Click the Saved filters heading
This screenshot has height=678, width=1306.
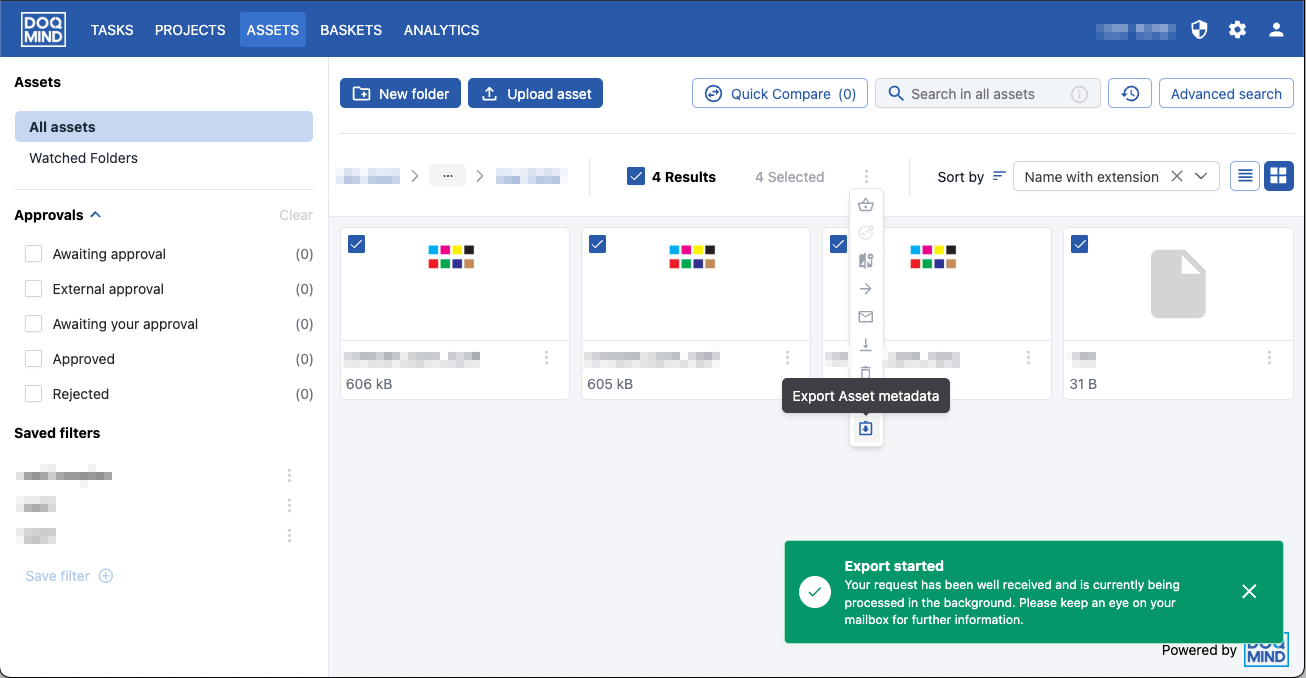click(57, 433)
